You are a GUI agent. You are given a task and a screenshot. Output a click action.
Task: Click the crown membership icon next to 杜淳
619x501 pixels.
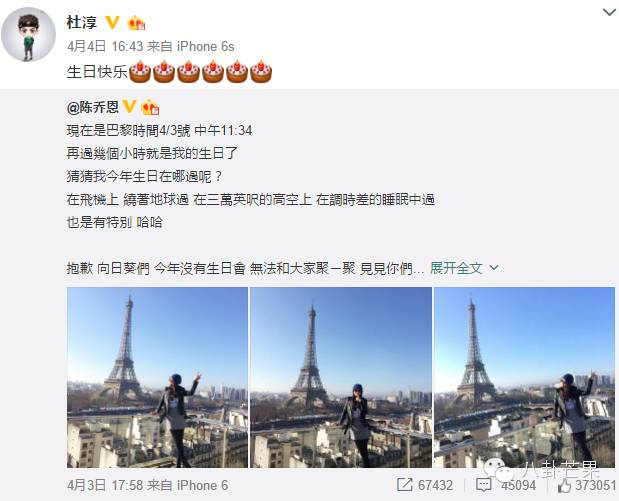coord(136,23)
